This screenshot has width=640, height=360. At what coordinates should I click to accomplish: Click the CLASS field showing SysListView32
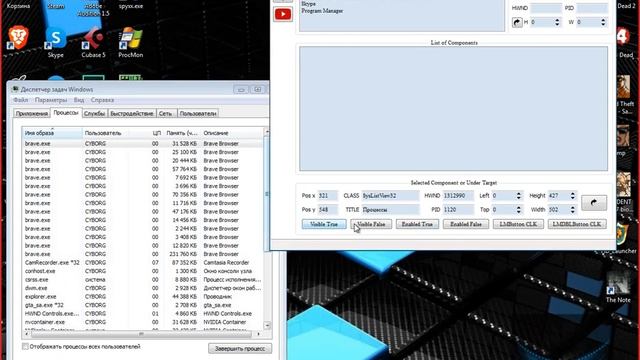click(390, 196)
